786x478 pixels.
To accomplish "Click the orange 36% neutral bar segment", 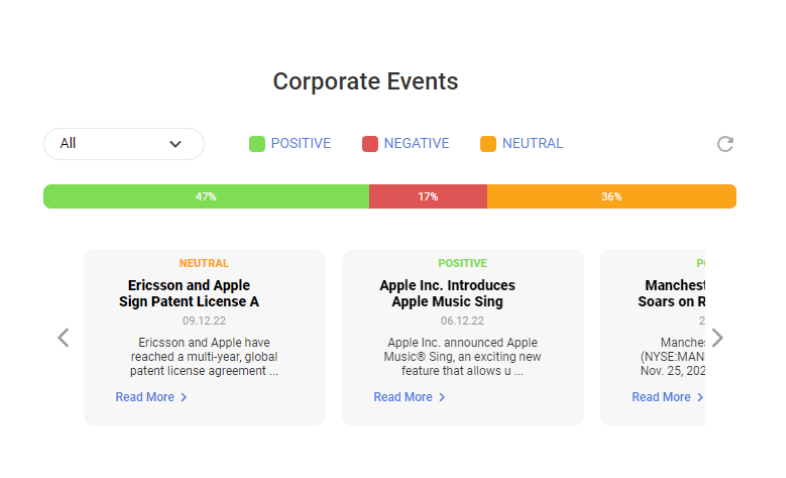I will pyautogui.click(x=611, y=197).
